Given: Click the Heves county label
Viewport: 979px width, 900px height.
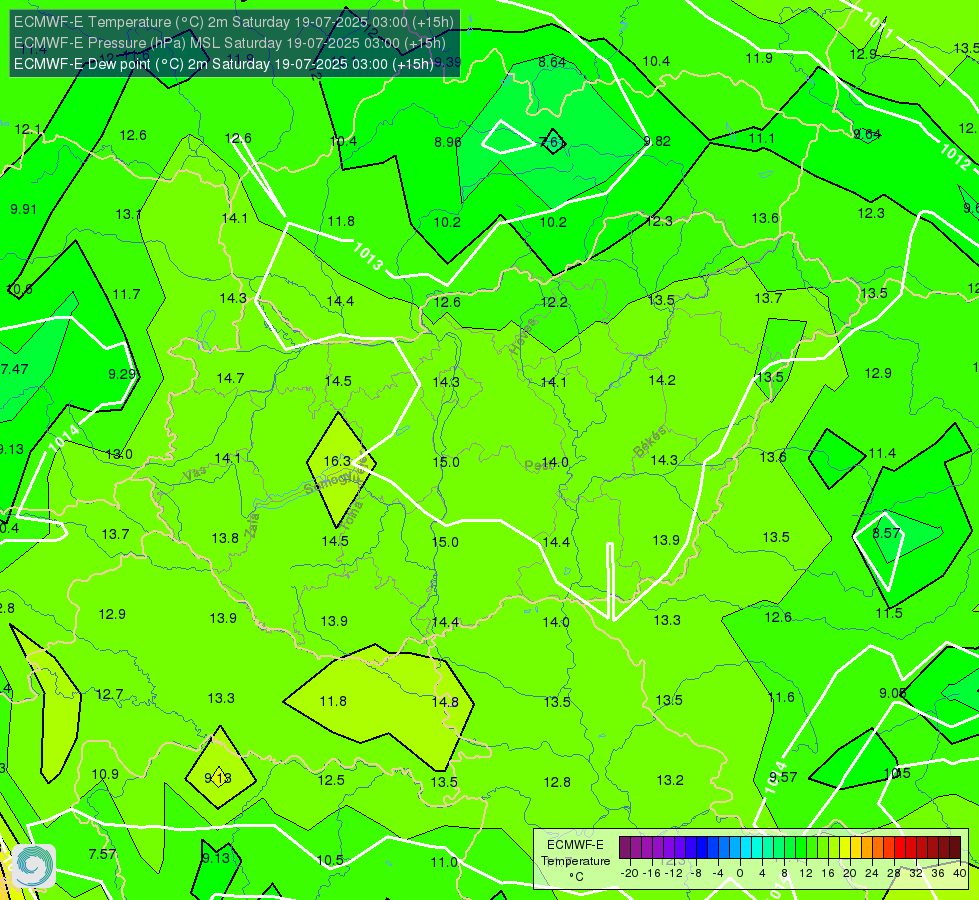Looking at the screenshot, I should (523, 336).
